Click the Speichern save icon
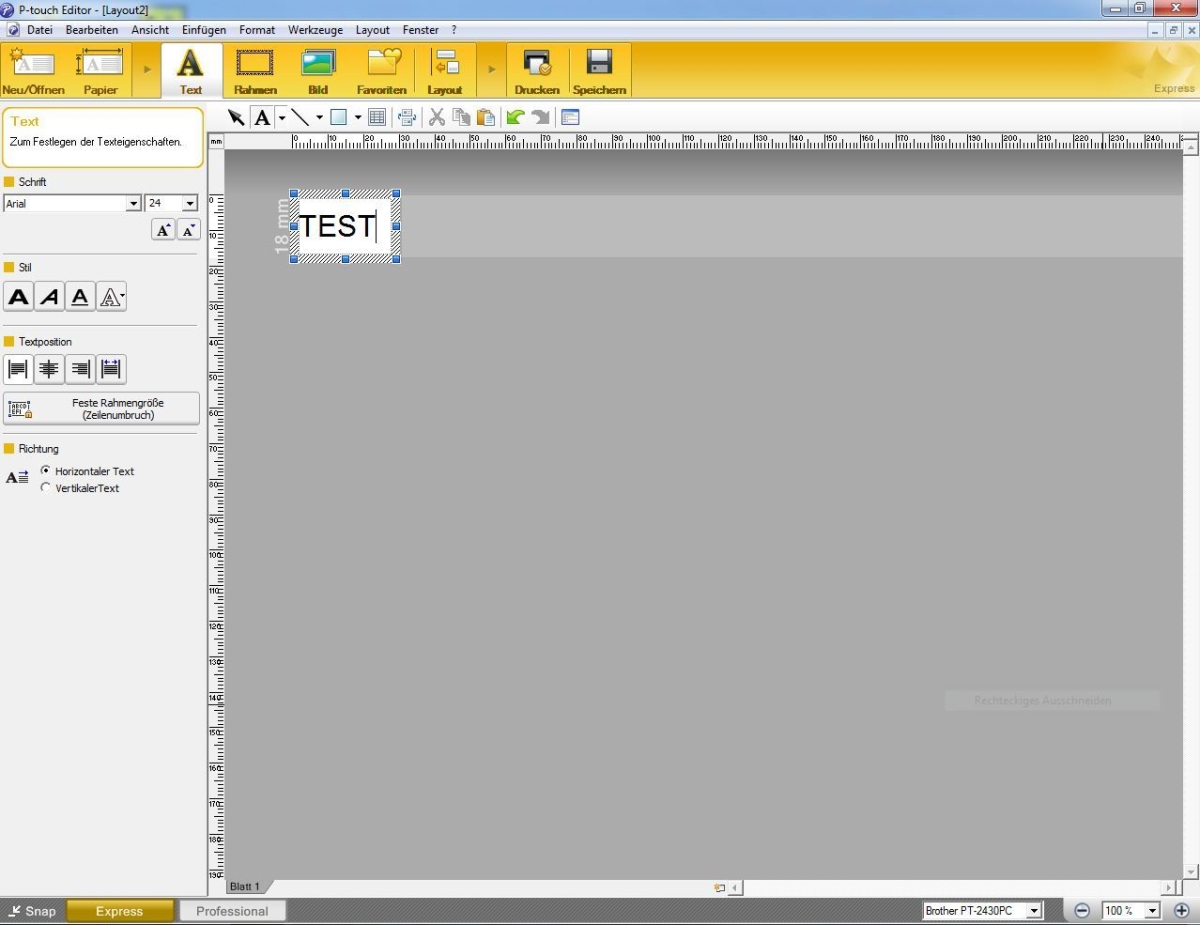The height and width of the screenshot is (925, 1200). (x=599, y=64)
